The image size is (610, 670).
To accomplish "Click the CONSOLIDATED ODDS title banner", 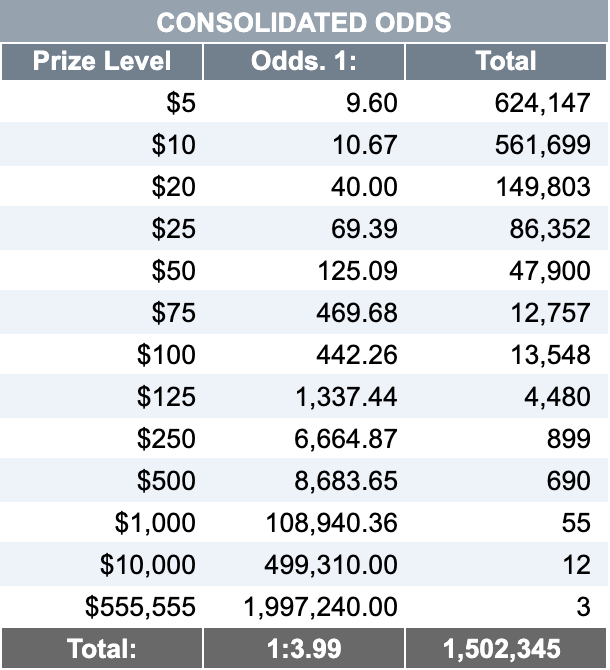I will (x=304, y=21).
